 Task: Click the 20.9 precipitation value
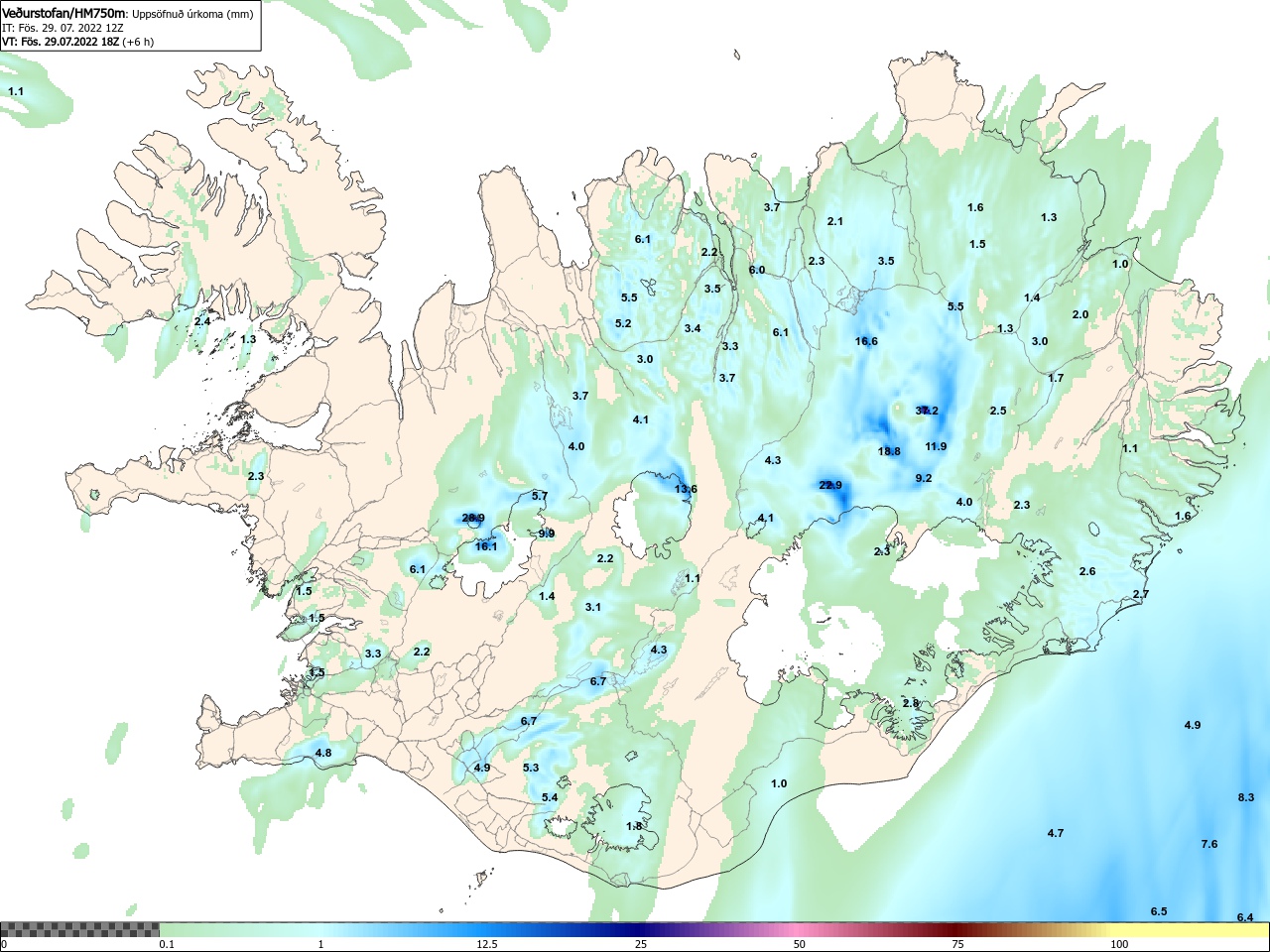coord(473,518)
